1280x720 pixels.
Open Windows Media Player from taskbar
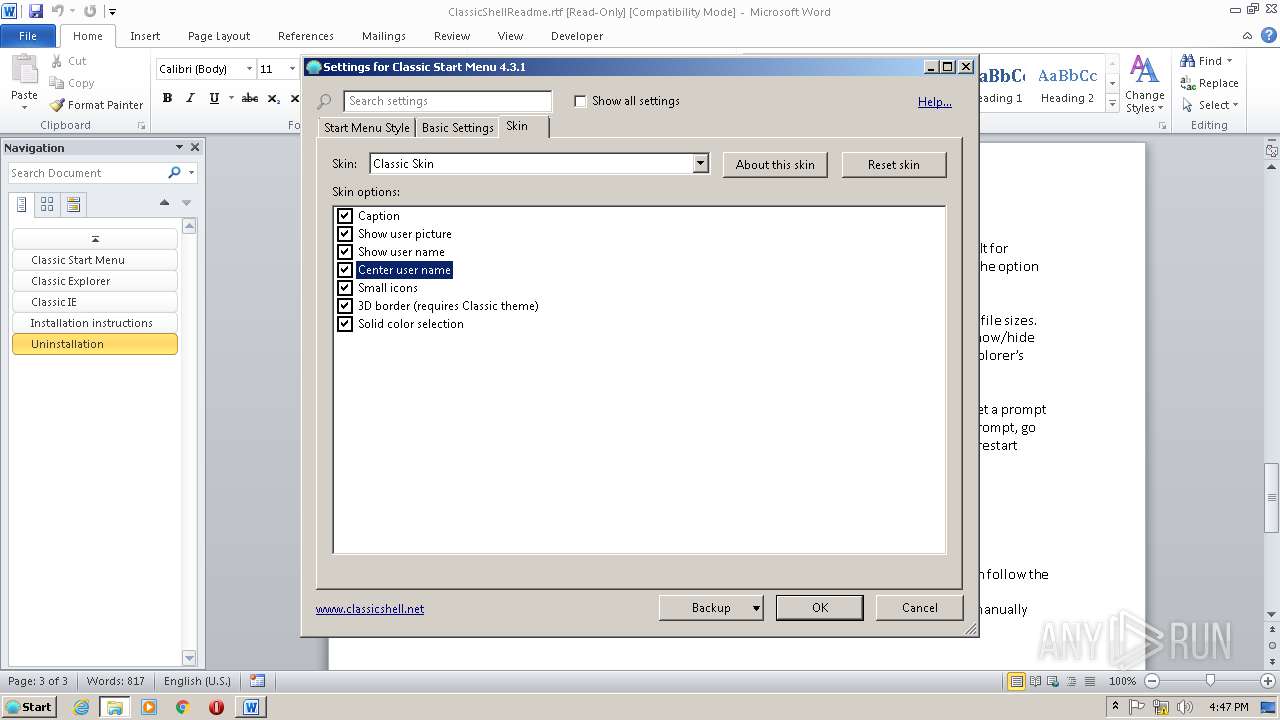pos(149,707)
